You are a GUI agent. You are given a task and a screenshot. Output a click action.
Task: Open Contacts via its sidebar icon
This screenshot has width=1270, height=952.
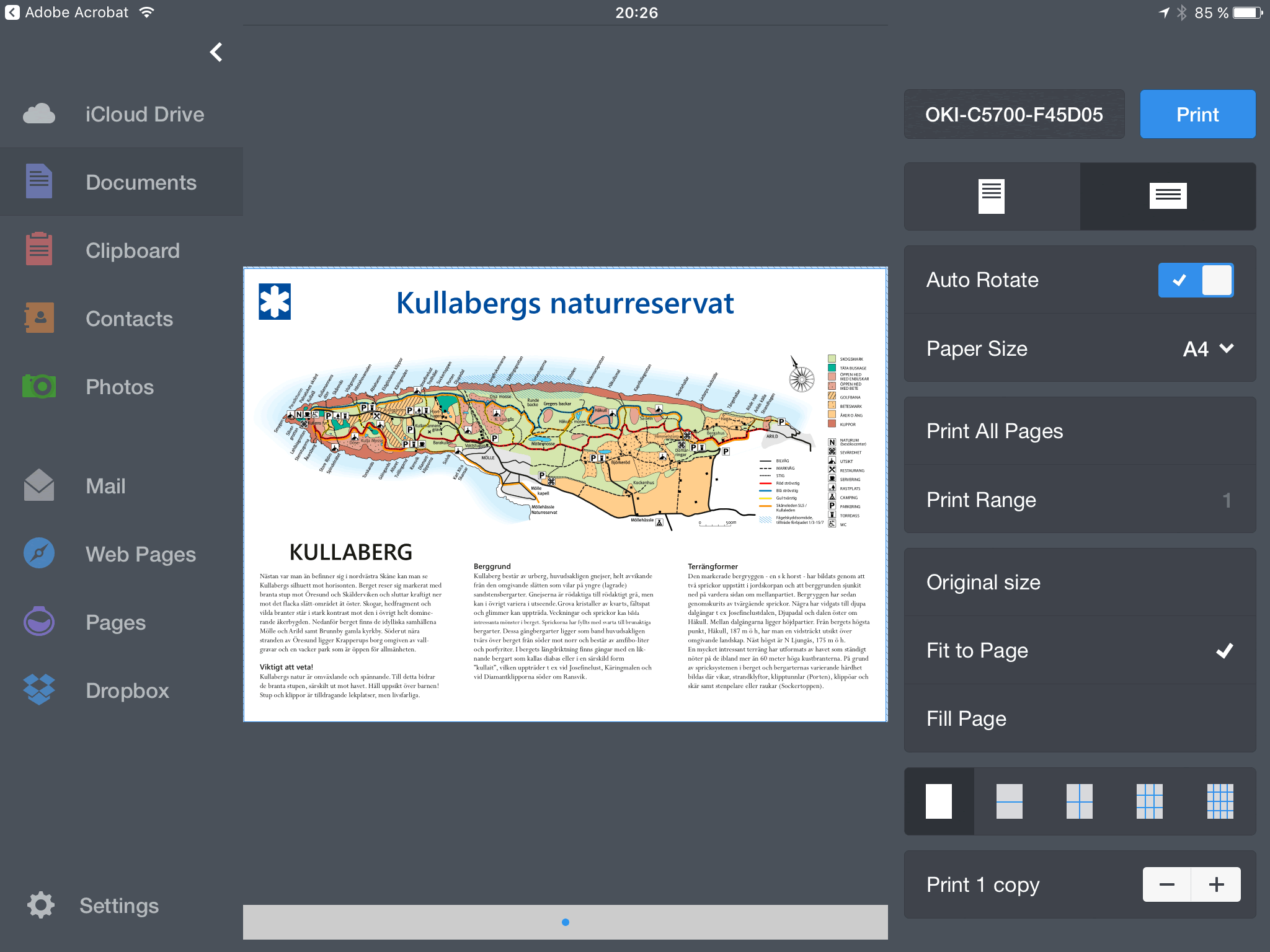tap(39, 318)
